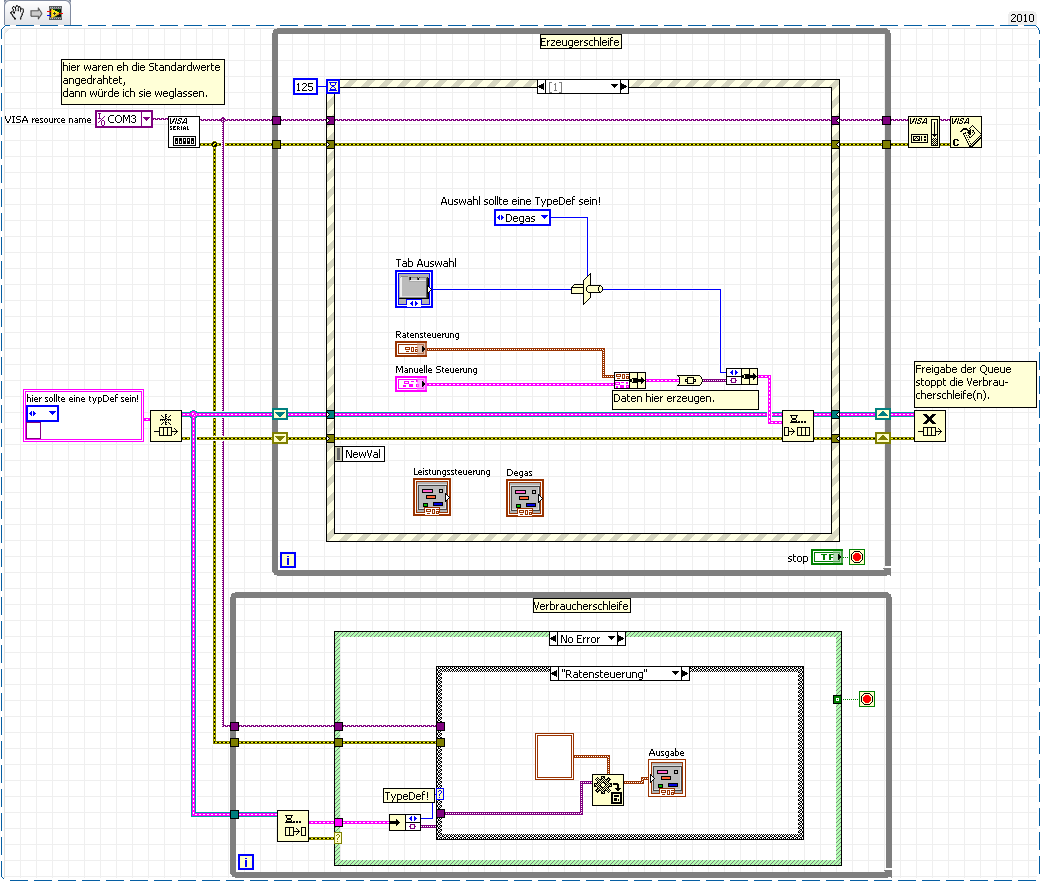
Task: Select the "Freigabe der Queue" comment box
Action: point(975,383)
